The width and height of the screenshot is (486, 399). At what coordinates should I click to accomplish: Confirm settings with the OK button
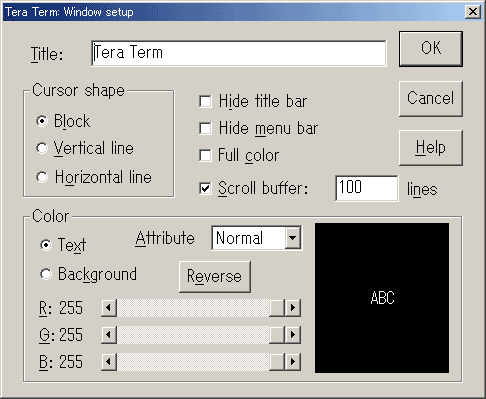[431, 49]
